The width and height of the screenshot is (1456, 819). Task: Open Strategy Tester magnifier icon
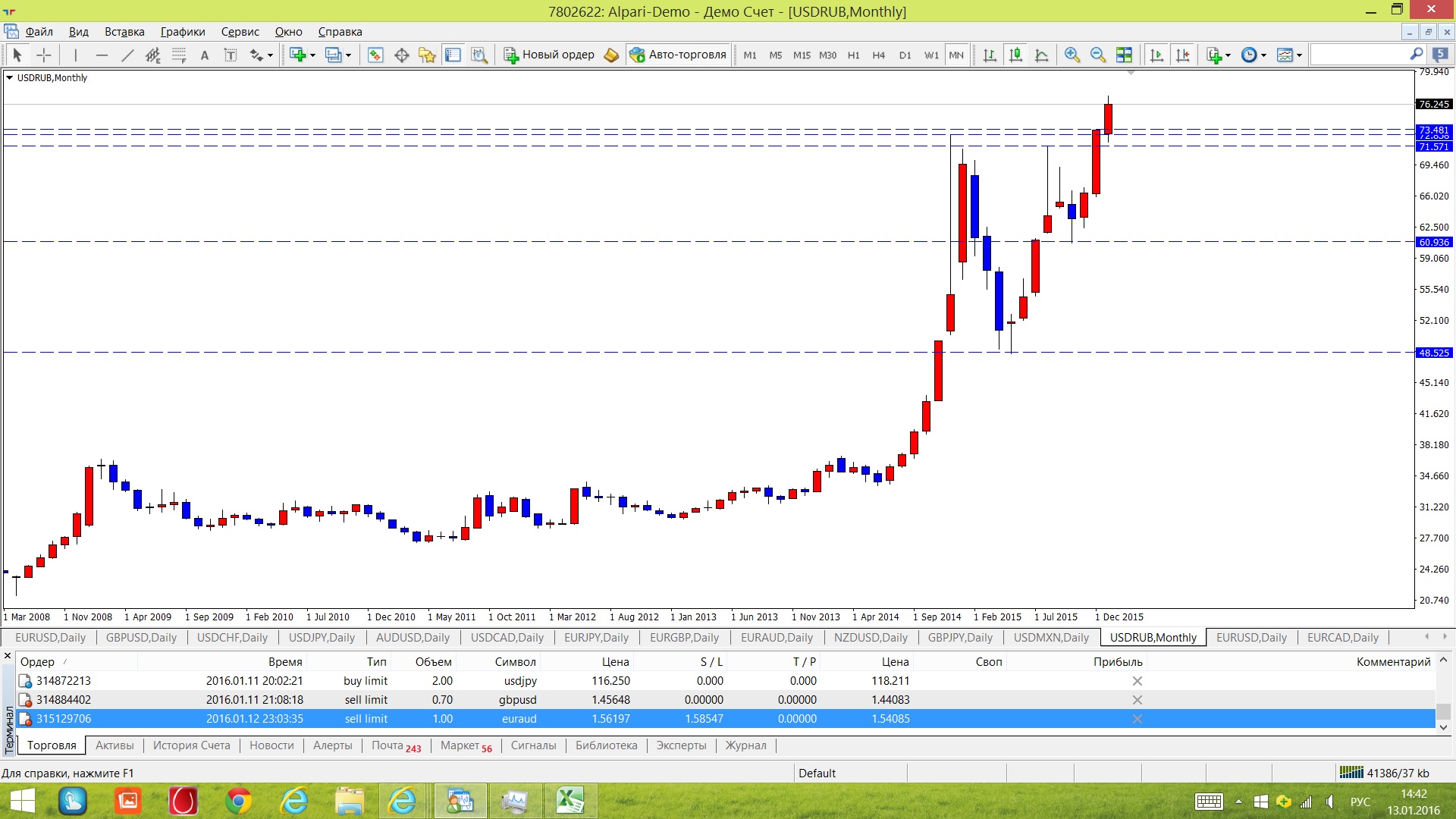(x=479, y=55)
